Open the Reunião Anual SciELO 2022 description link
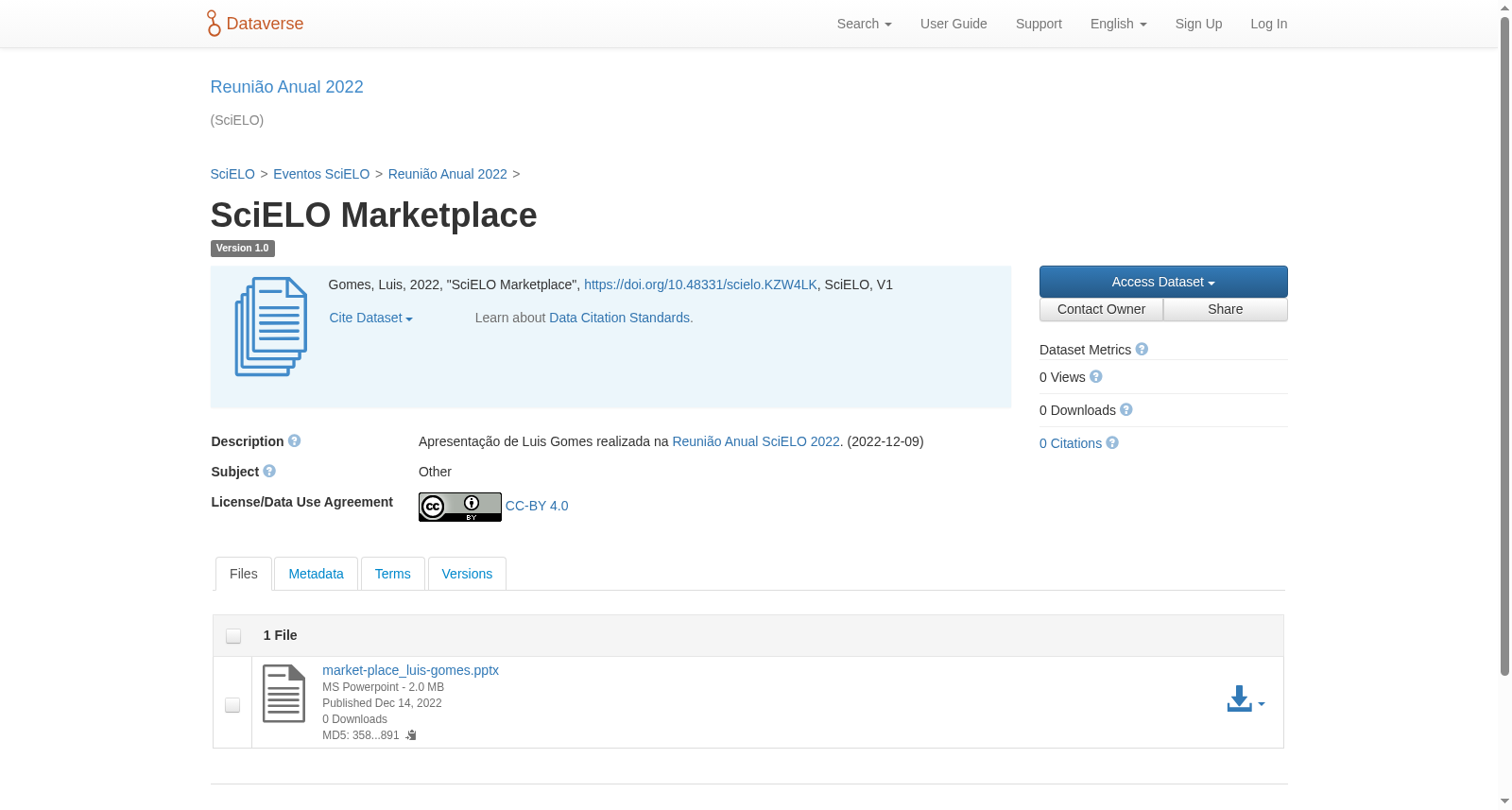1512x810 pixels. tap(756, 441)
